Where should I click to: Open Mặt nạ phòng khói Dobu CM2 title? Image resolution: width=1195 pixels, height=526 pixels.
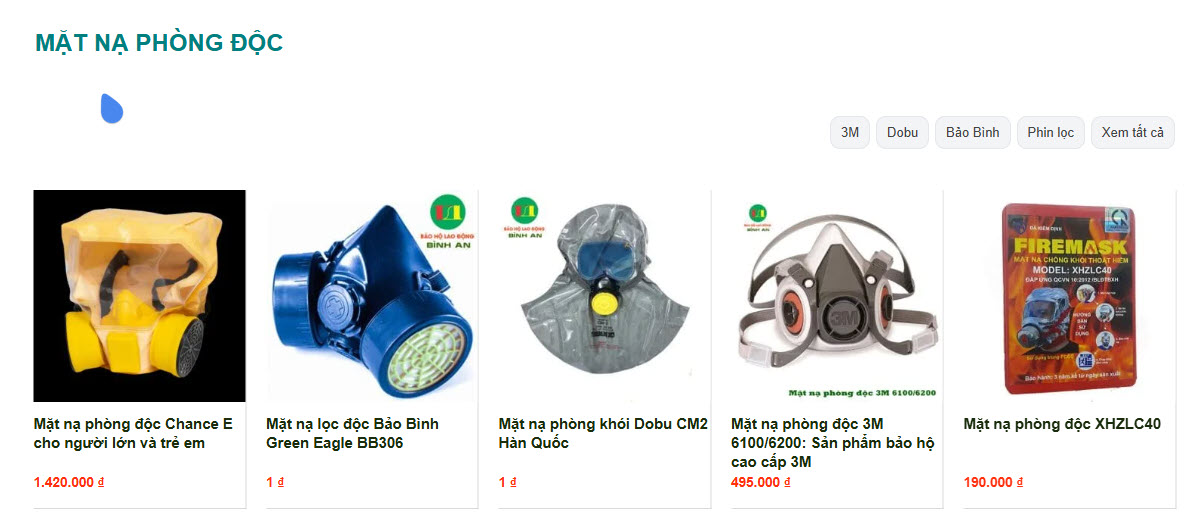coord(603,433)
